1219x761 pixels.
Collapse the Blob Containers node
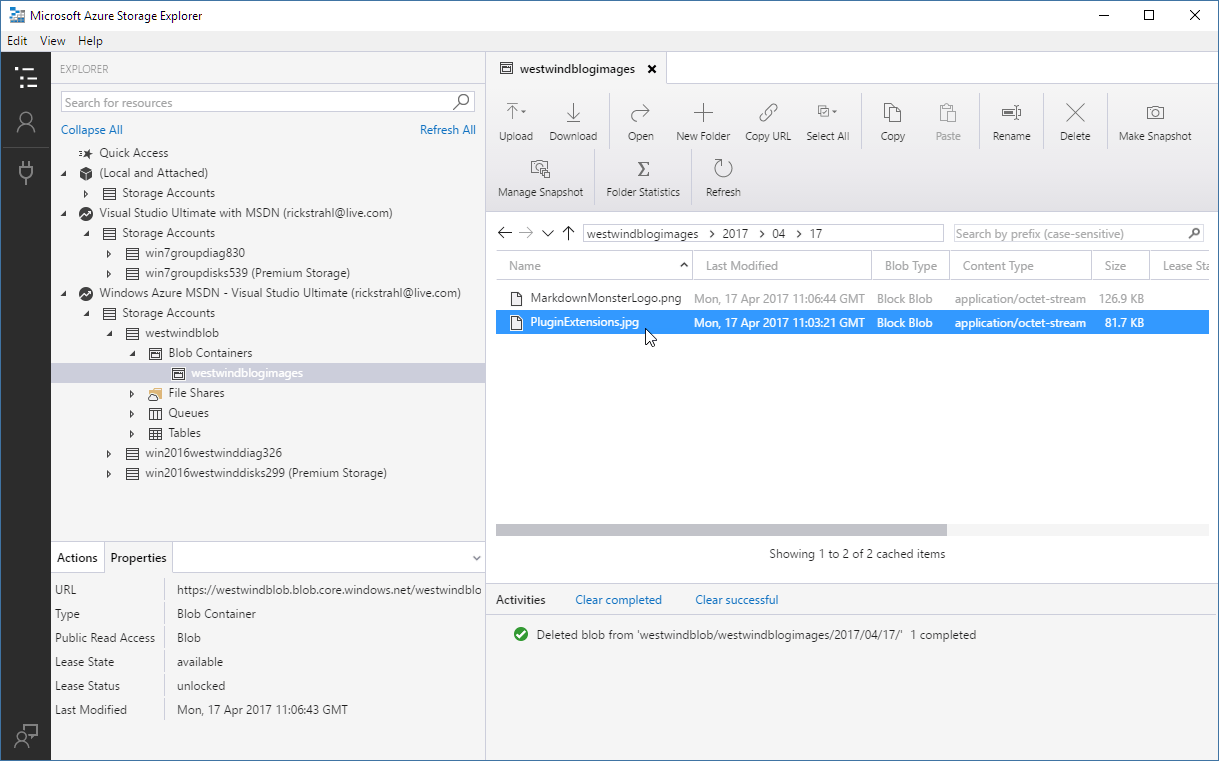tap(132, 353)
